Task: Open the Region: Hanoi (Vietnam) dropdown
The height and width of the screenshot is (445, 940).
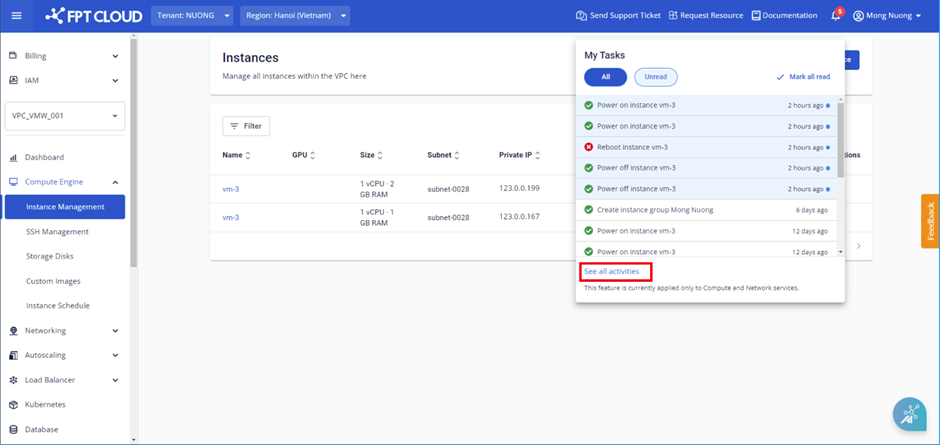Action: coord(296,16)
